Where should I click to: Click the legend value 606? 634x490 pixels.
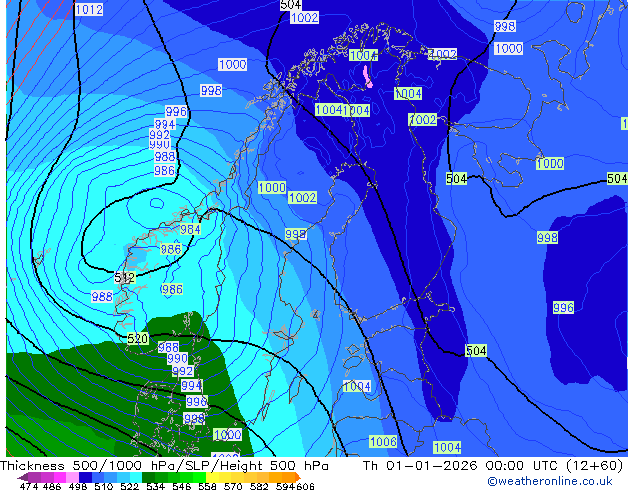pos(305,486)
